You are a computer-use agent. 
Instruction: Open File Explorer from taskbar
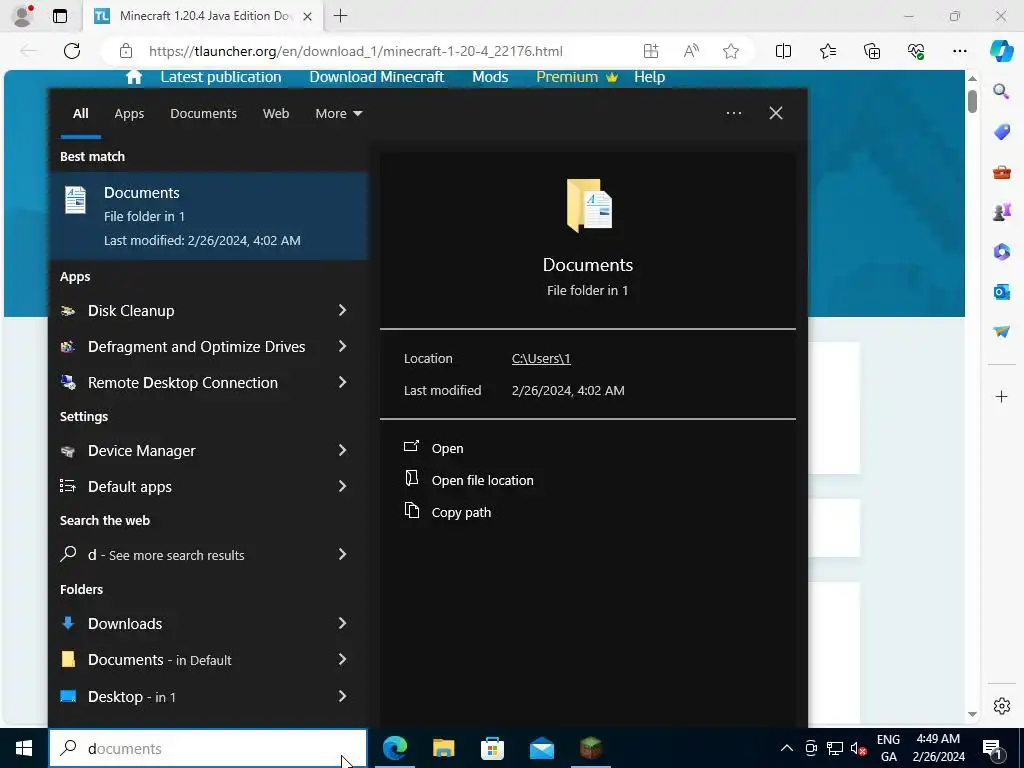coord(443,748)
